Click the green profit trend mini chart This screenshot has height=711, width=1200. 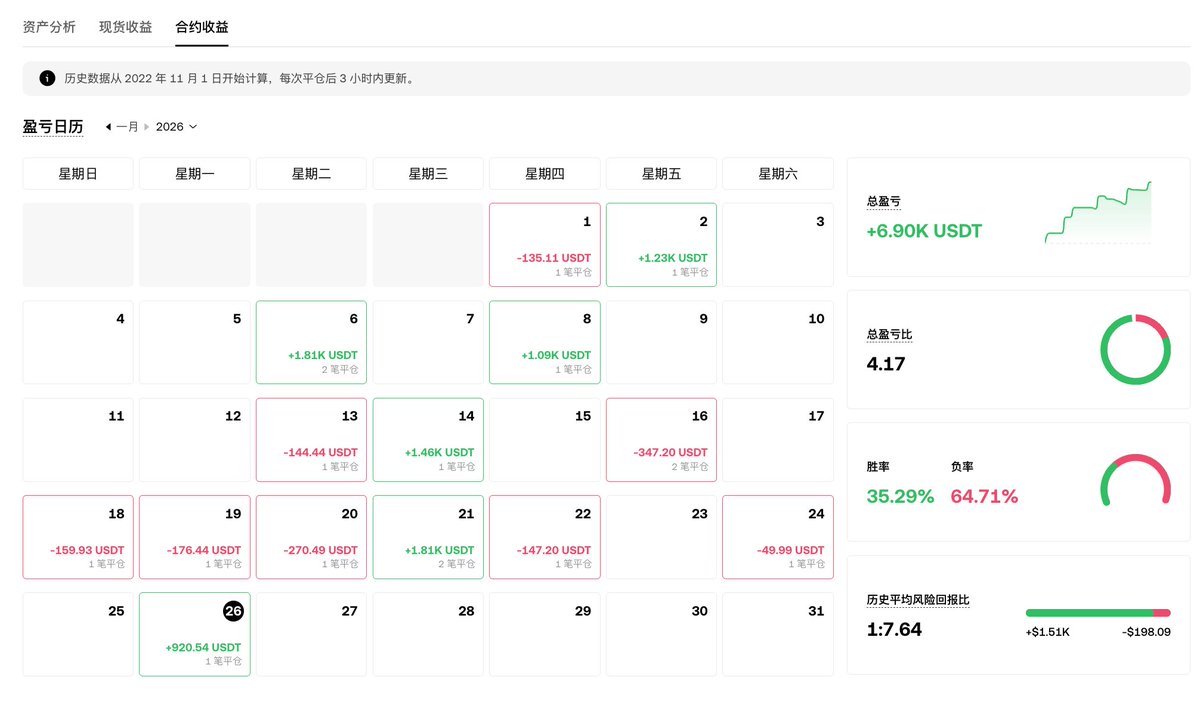click(x=1097, y=212)
